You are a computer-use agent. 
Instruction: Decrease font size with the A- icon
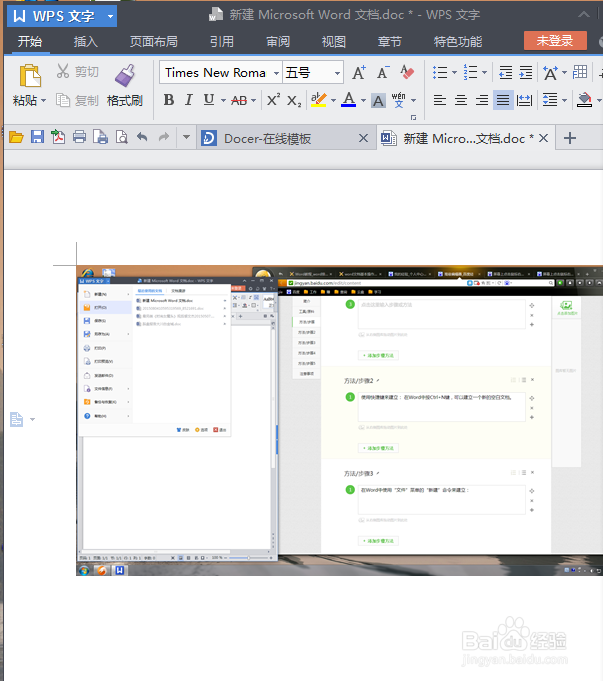pyautogui.click(x=383, y=73)
